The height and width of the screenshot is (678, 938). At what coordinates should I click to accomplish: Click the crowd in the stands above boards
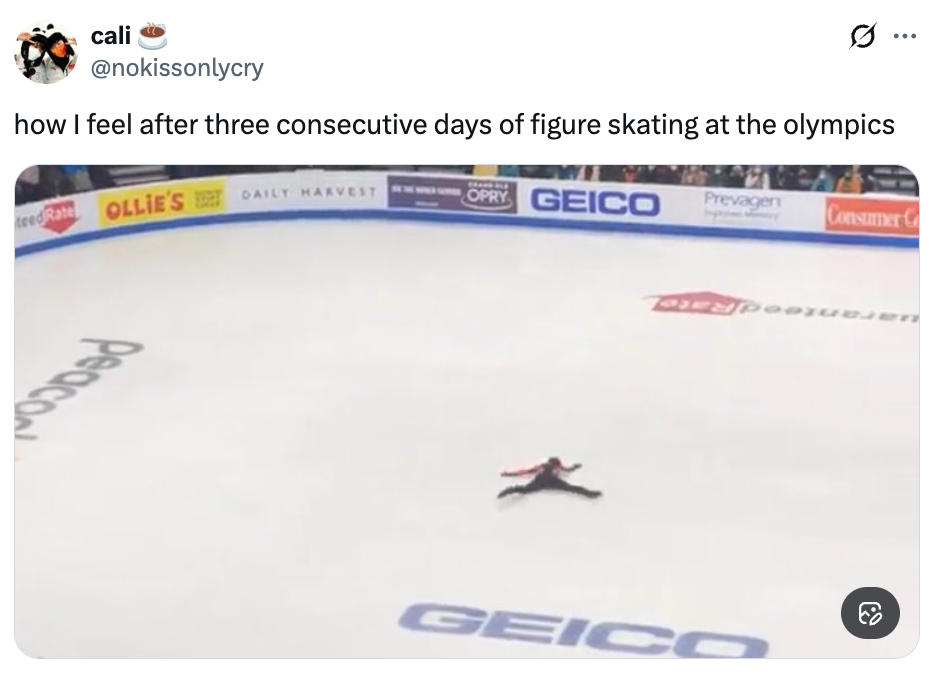click(700, 175)
